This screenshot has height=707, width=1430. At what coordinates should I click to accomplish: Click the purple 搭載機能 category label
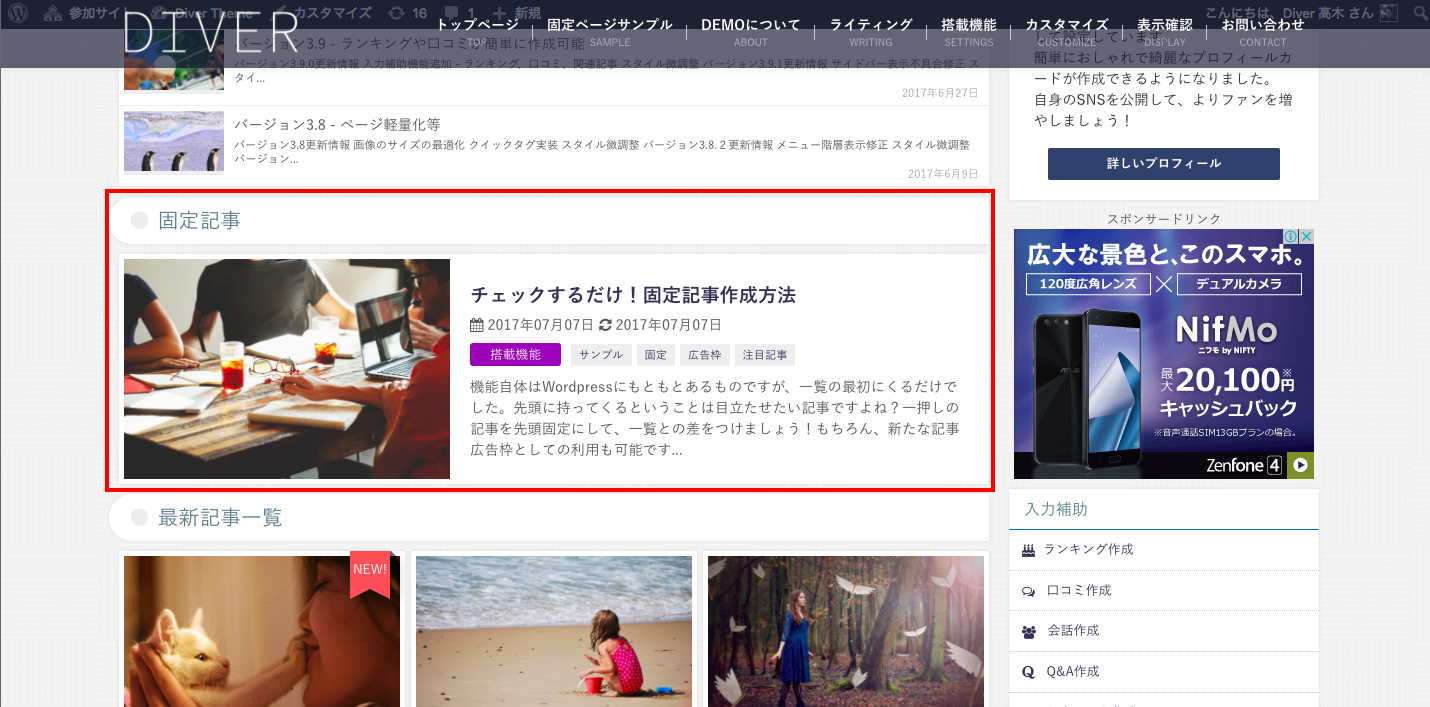(515, 355)
